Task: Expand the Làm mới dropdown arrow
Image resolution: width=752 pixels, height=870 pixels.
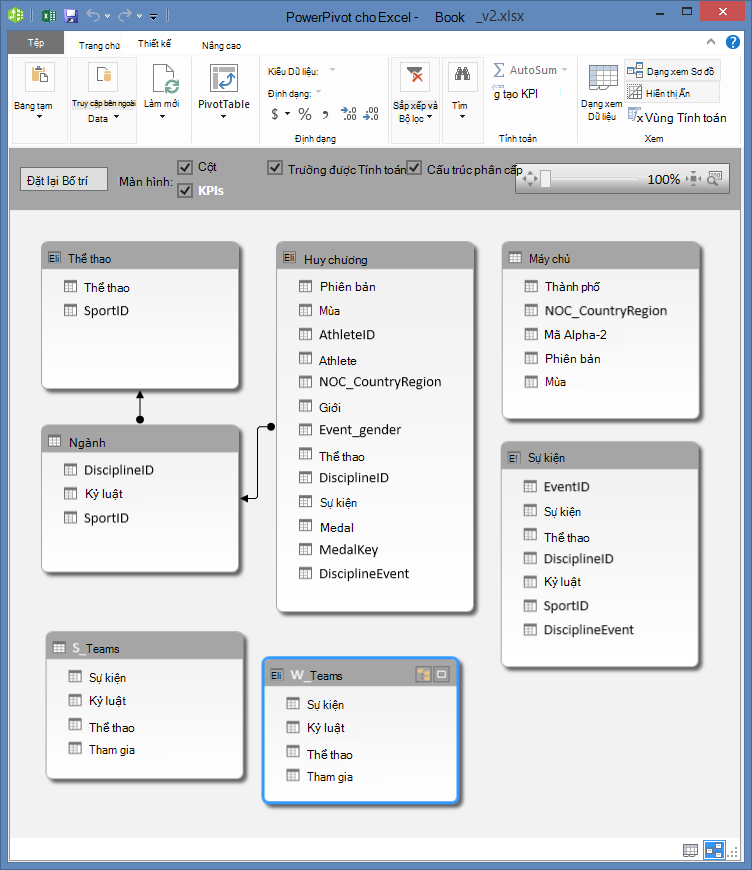Action: [162, 117]
